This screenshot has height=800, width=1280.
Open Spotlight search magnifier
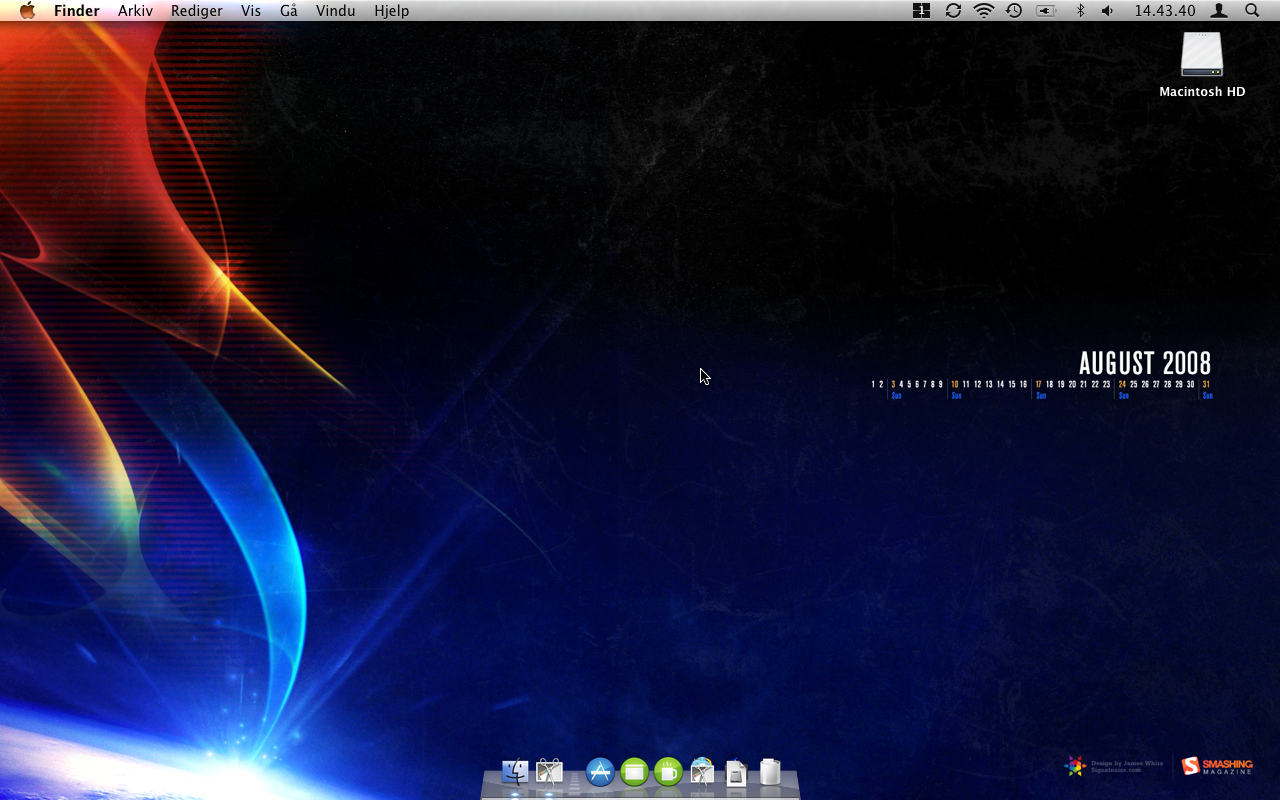pyautogui.click(x=1252, y=11)
